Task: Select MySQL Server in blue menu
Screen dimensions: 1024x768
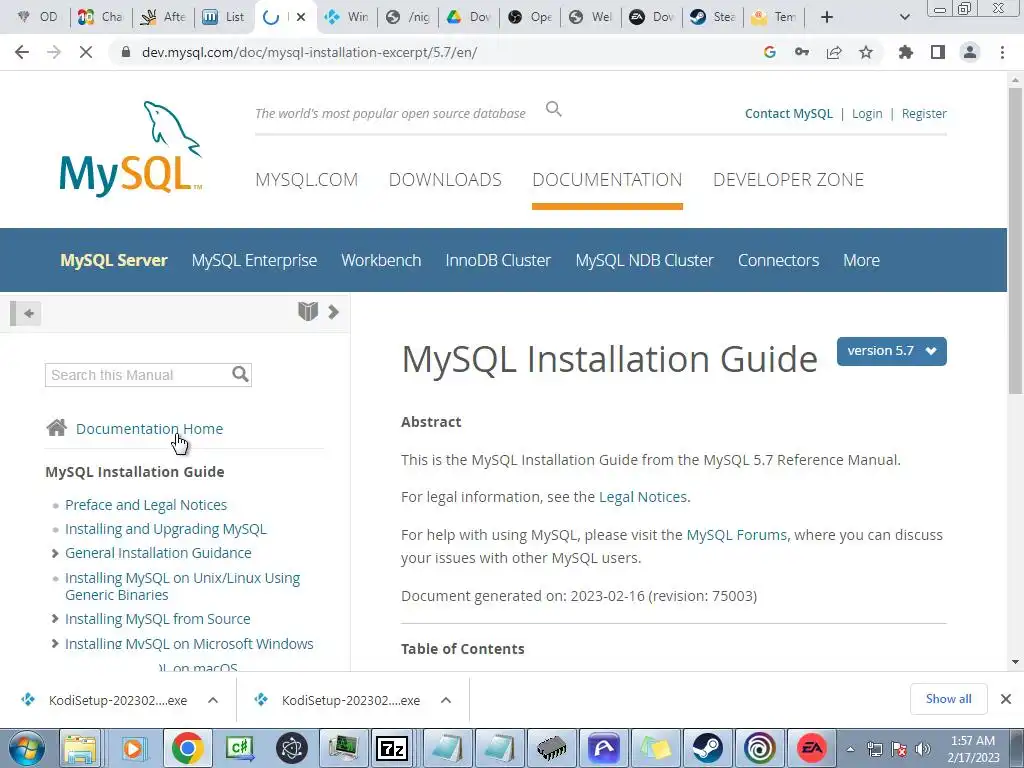Action: pyautogui.click(x=114, y=260)
